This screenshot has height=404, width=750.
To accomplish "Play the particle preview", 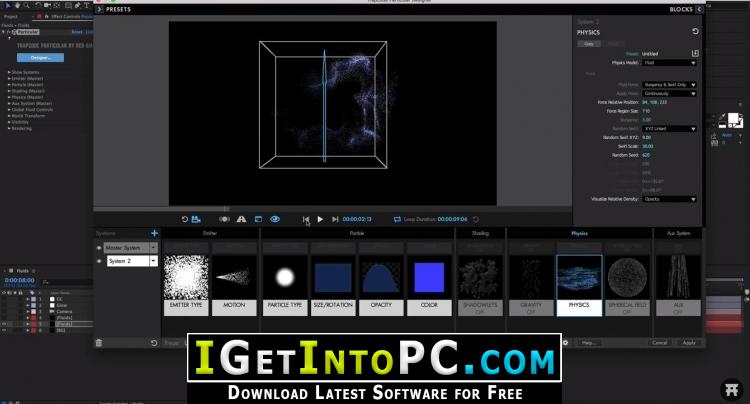I will coord(320,219).
